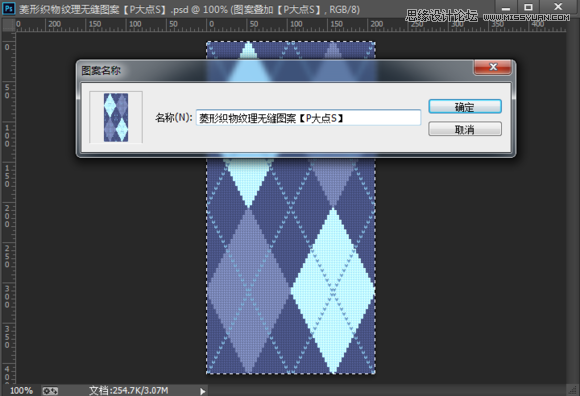580x396 pixels.
Task: Maximize the Photoshop document window
Action: coord(529,7)
